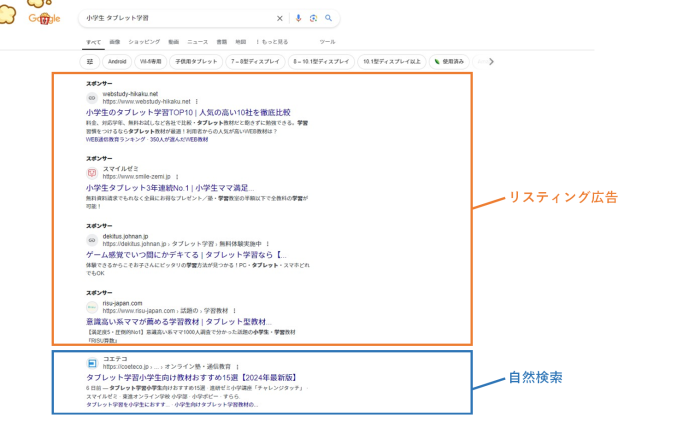Open ad ゲーム感覚でいつ間にかデキてる link

[x=186, y=255]
